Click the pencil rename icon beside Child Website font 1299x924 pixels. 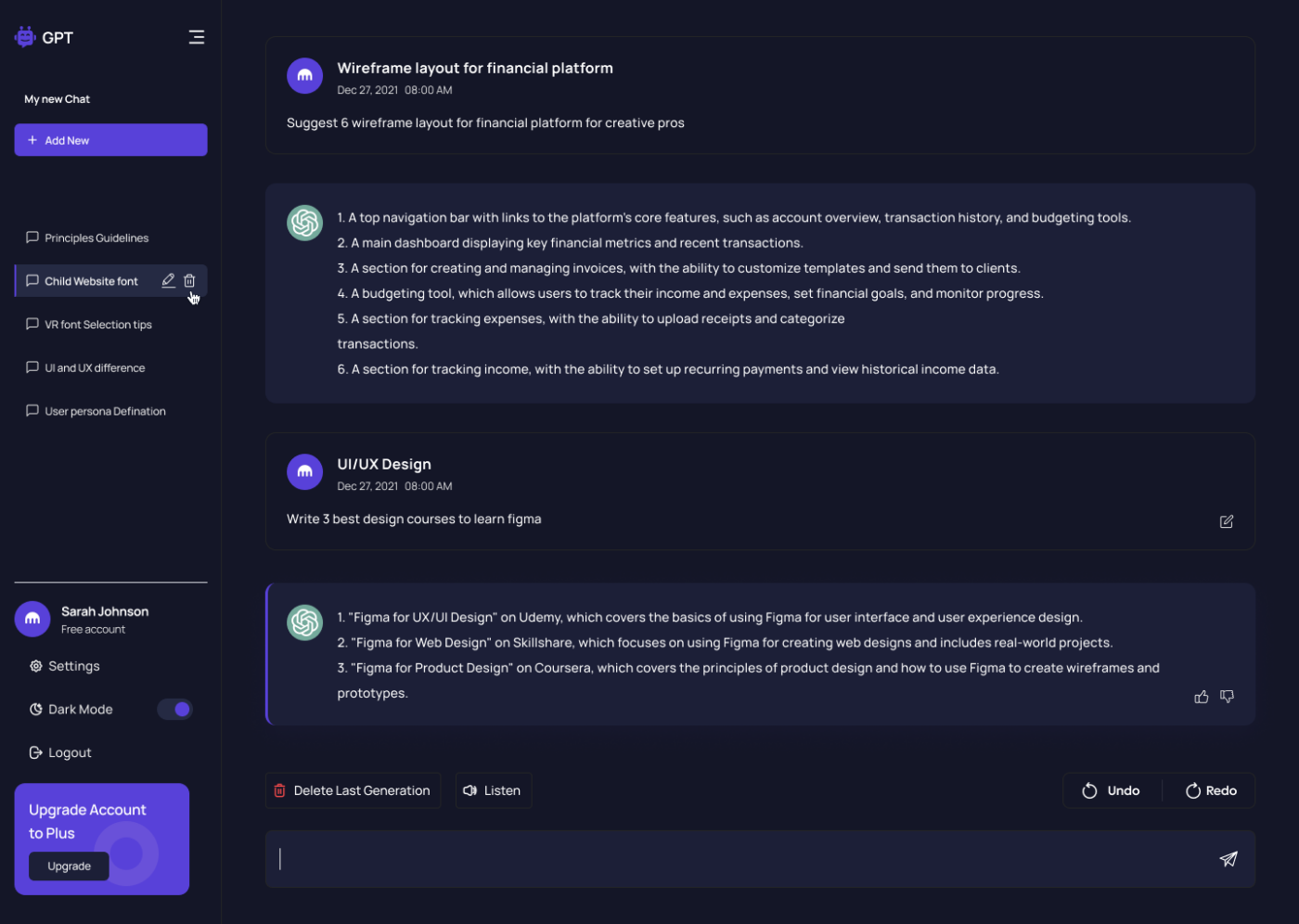coord(168,280)
